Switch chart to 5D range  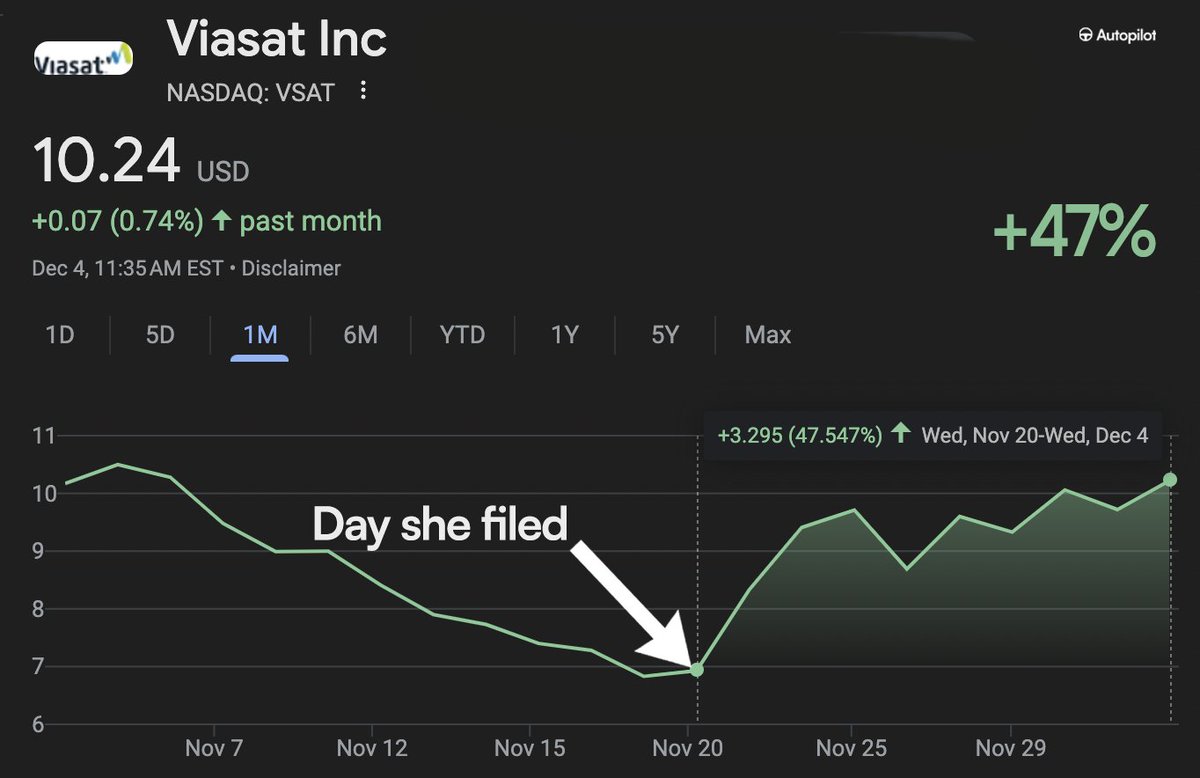click(x=160, y=335)
